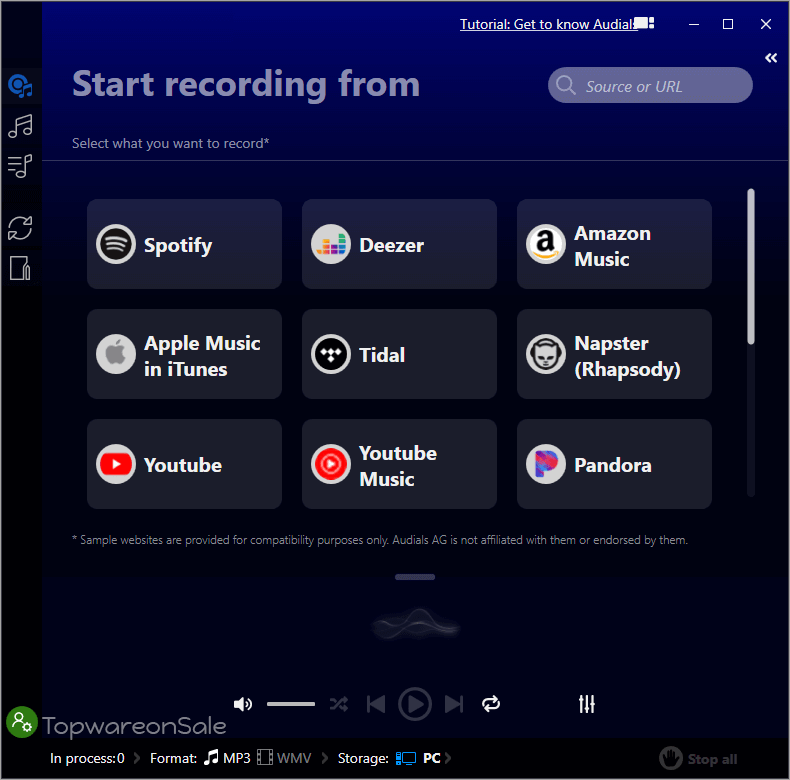Open the Storage: PC selector

coord(389,758)
